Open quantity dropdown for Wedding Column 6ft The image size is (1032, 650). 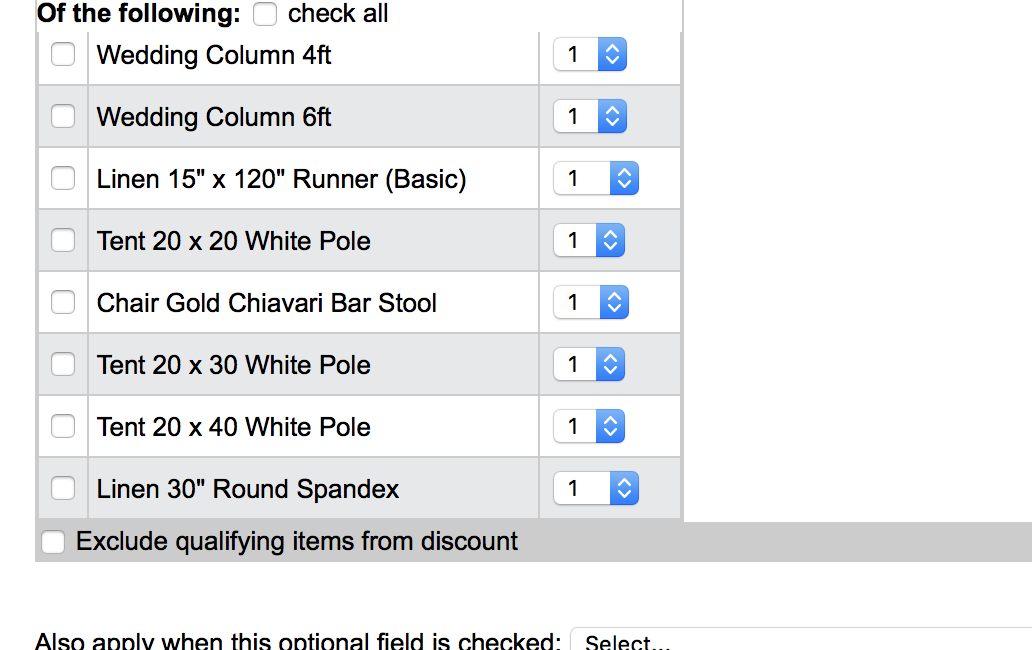point(590,116)
